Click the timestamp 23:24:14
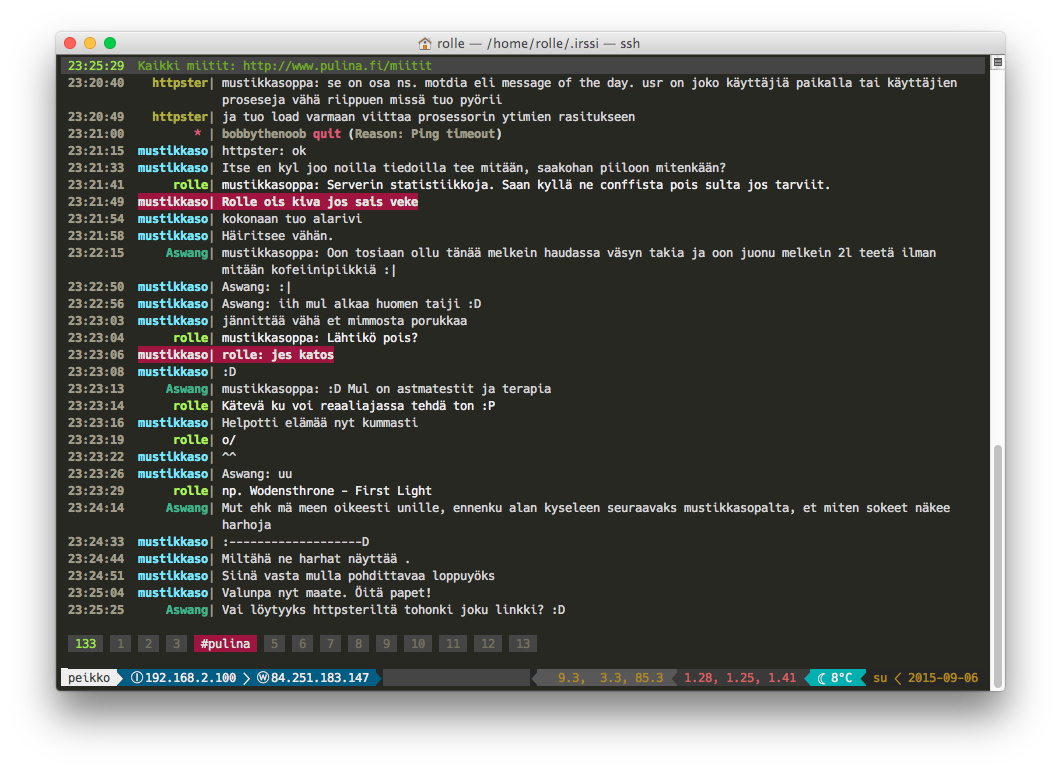The height and width of the screenshot is (771, 1061). (96, 508)
